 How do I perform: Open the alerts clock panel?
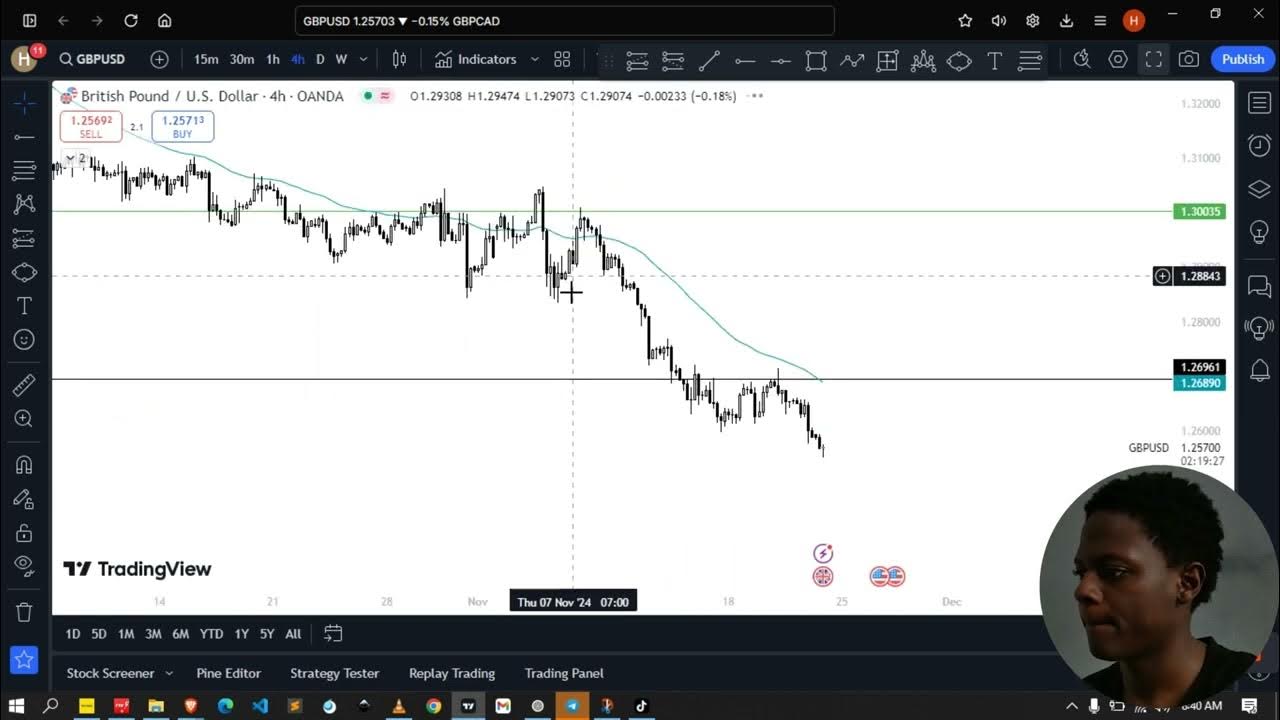pyautogui.click(x=1259, y=146)
